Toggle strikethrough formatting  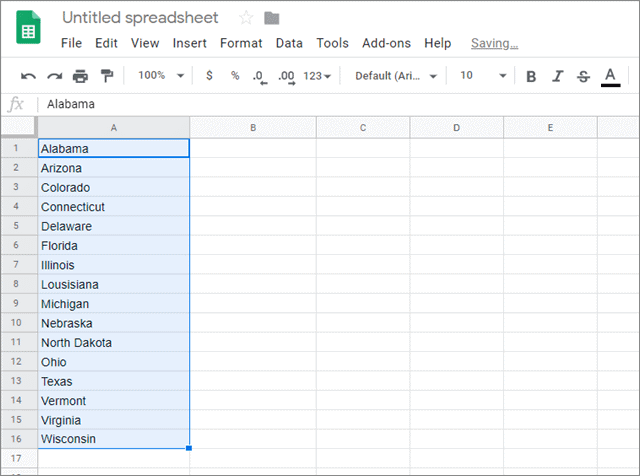pyautogui.click(x=583, y=76)
